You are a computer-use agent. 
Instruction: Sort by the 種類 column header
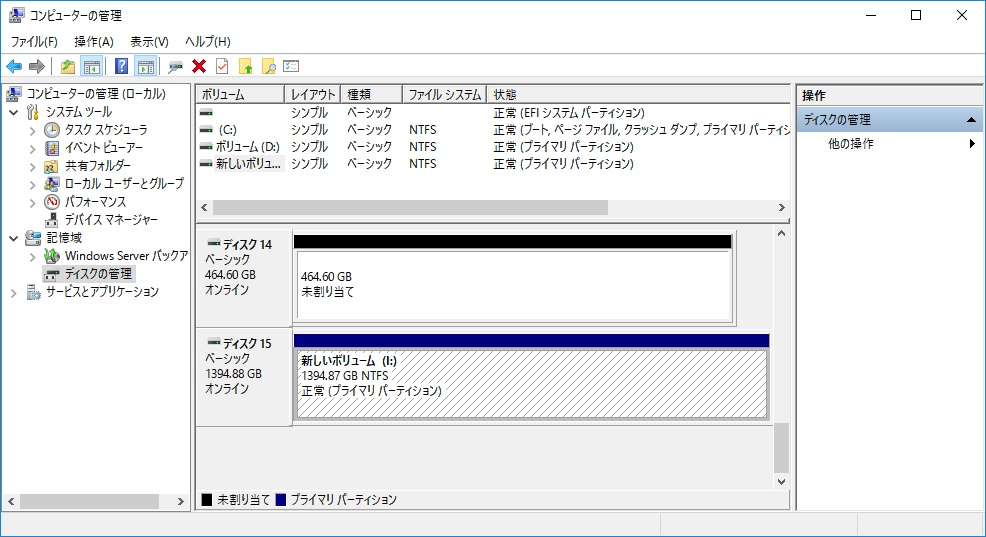[371, 94]
